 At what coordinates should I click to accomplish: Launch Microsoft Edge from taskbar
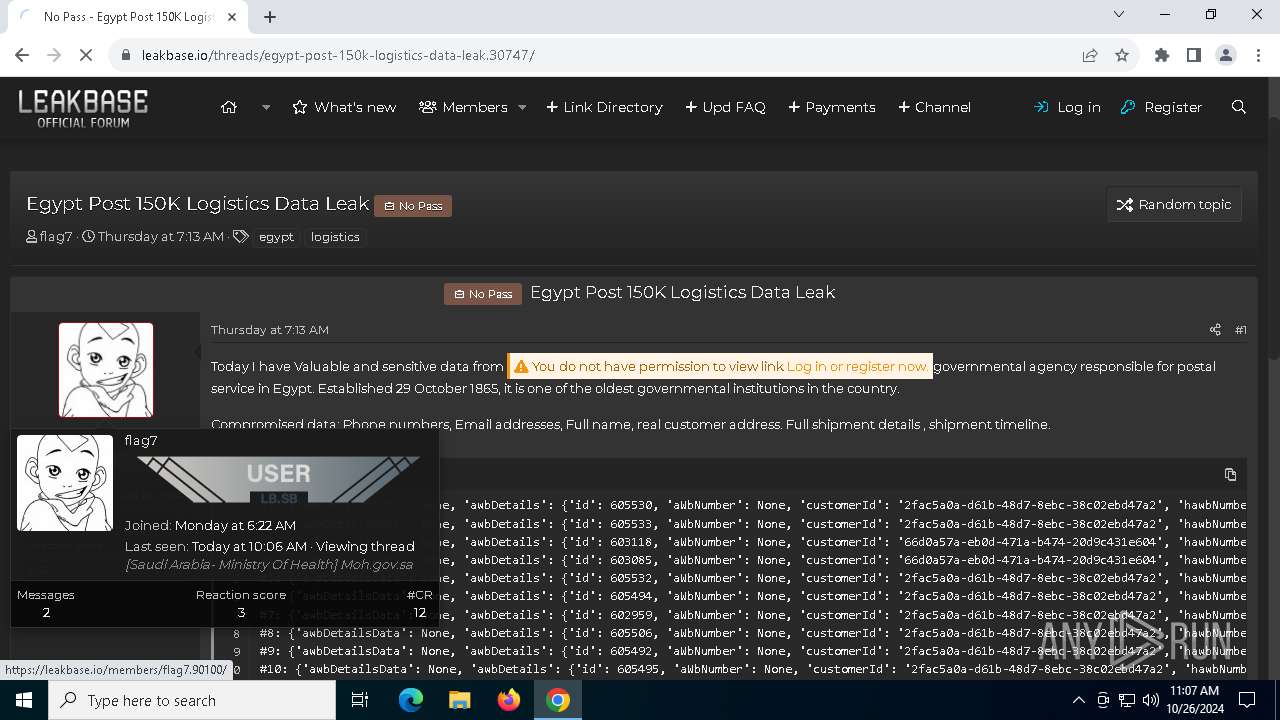point(411,700)
